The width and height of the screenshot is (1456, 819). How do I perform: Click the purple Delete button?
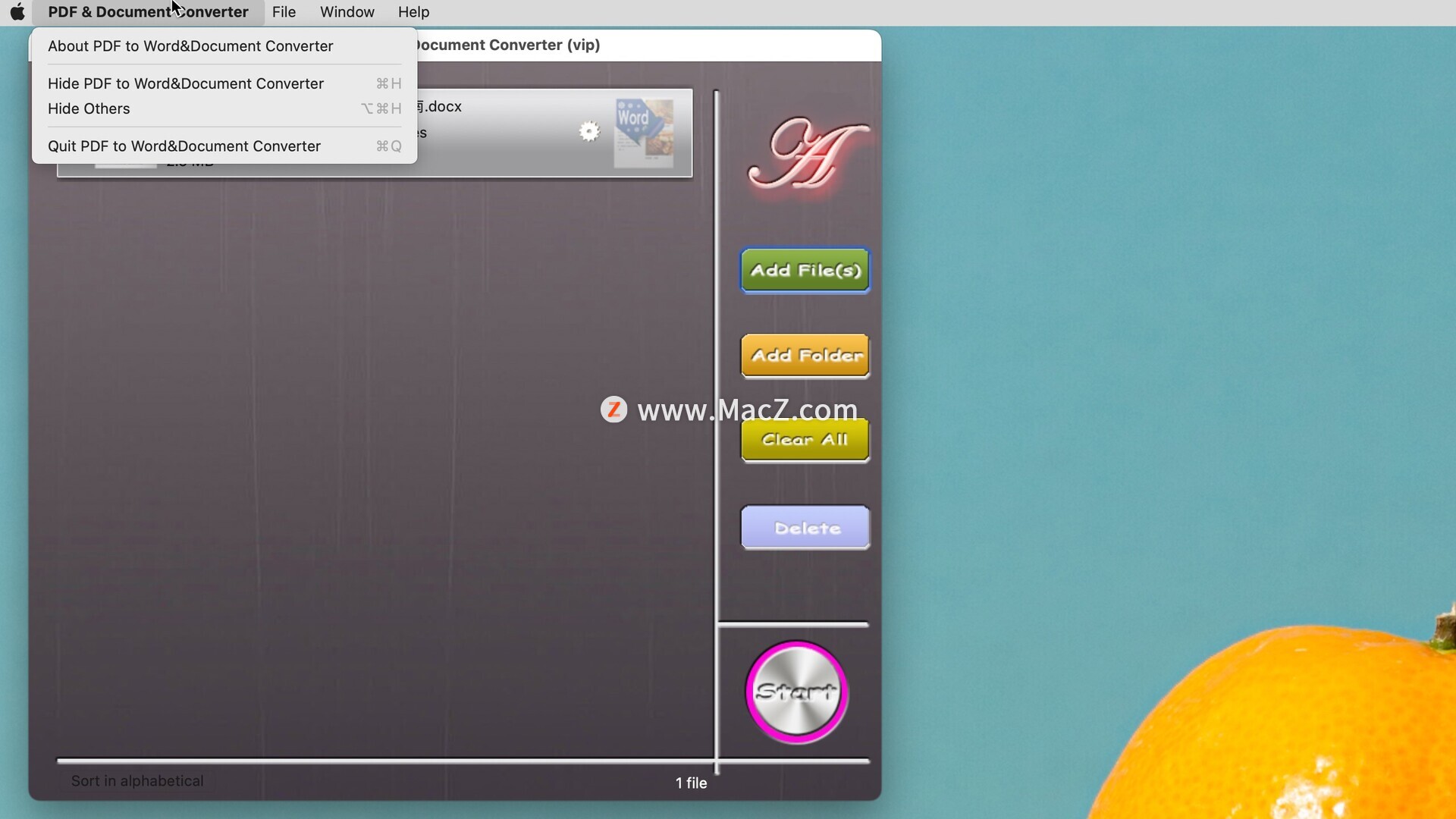[805, 528]
